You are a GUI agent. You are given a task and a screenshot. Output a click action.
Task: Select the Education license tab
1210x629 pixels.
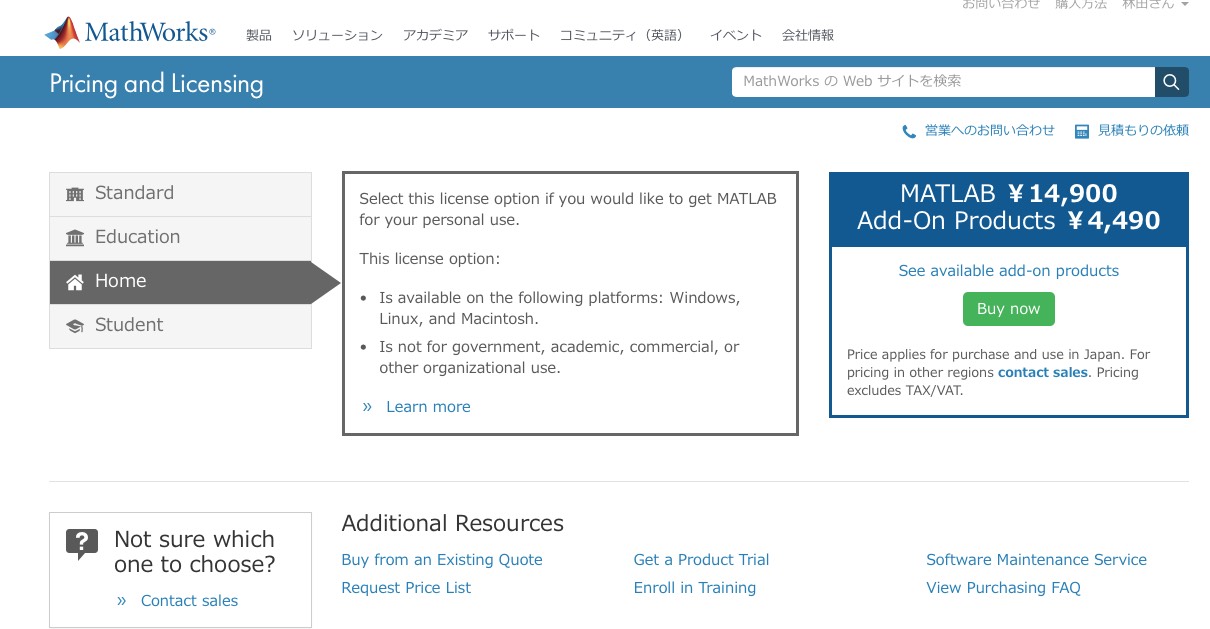pos(180,238)
